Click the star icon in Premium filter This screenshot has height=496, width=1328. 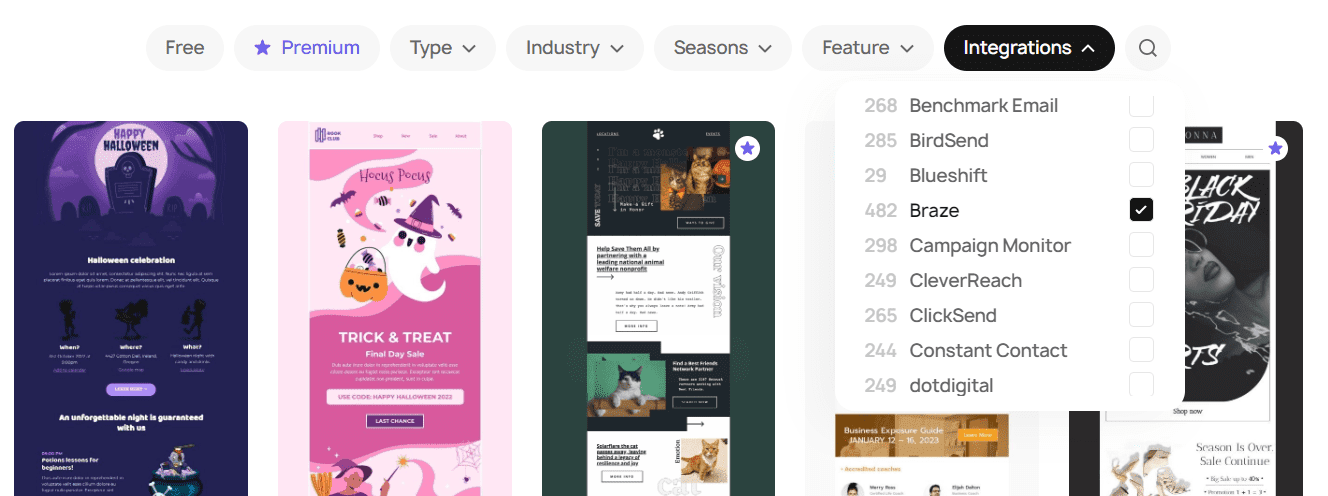click(x=262, y=48)
